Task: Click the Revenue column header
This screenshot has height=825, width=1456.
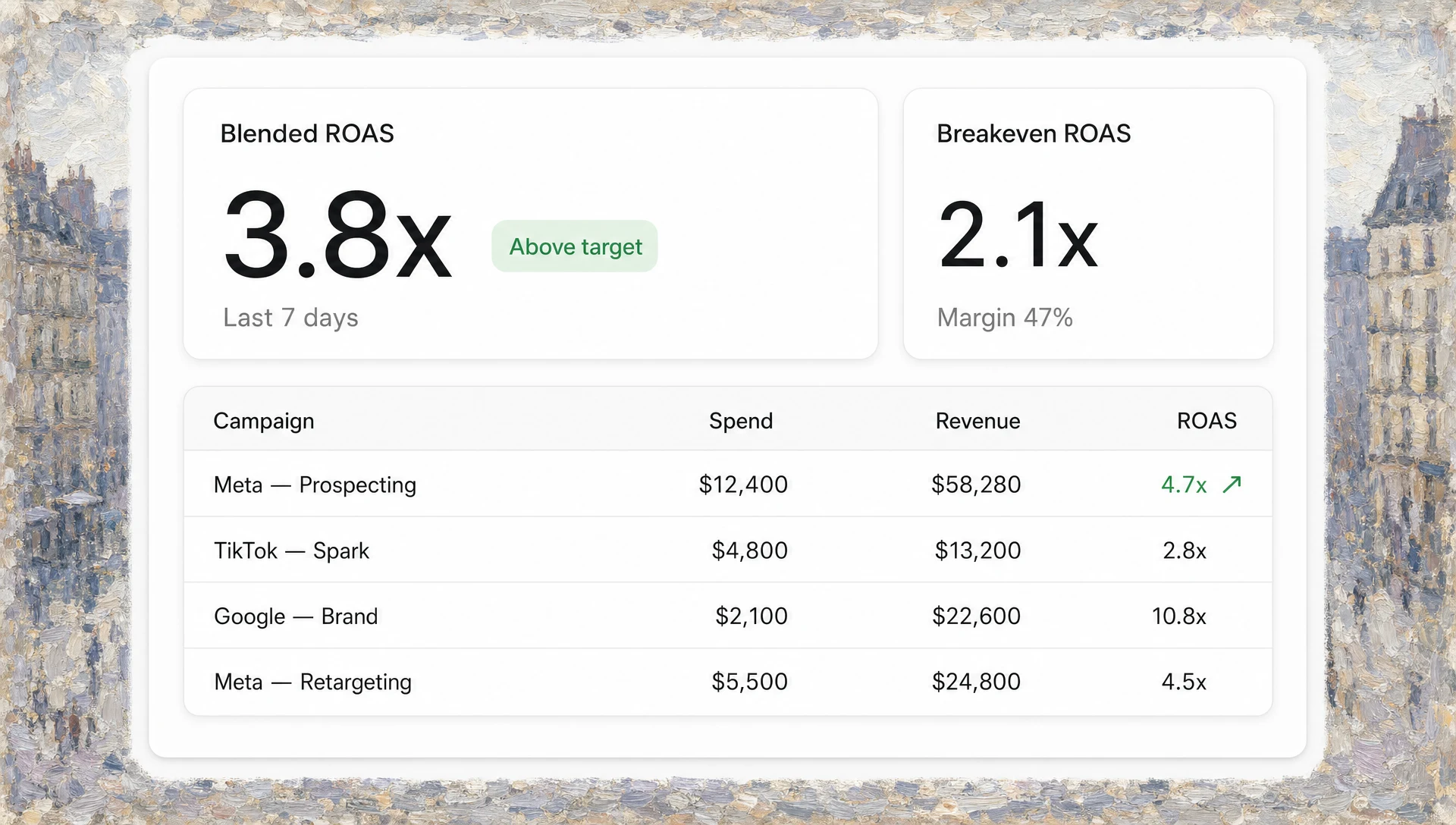Action: pos(977,421)
